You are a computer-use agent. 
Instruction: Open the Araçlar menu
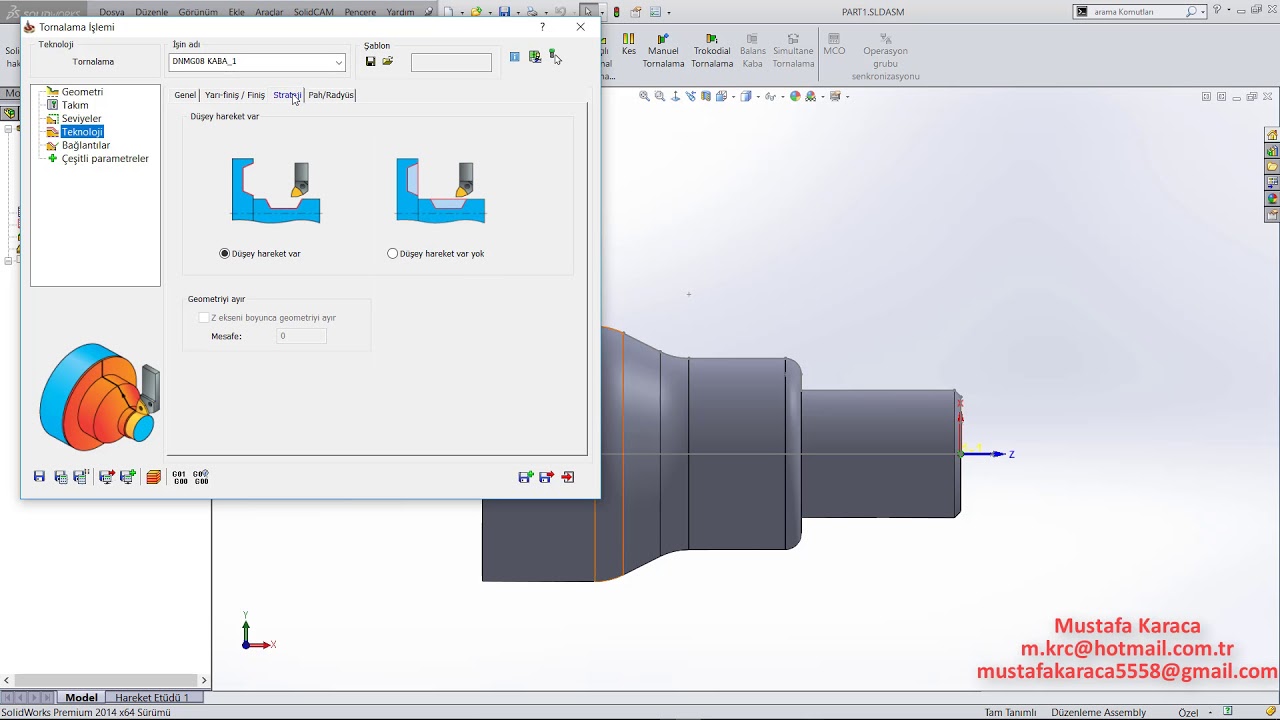(x=269, y=12)
